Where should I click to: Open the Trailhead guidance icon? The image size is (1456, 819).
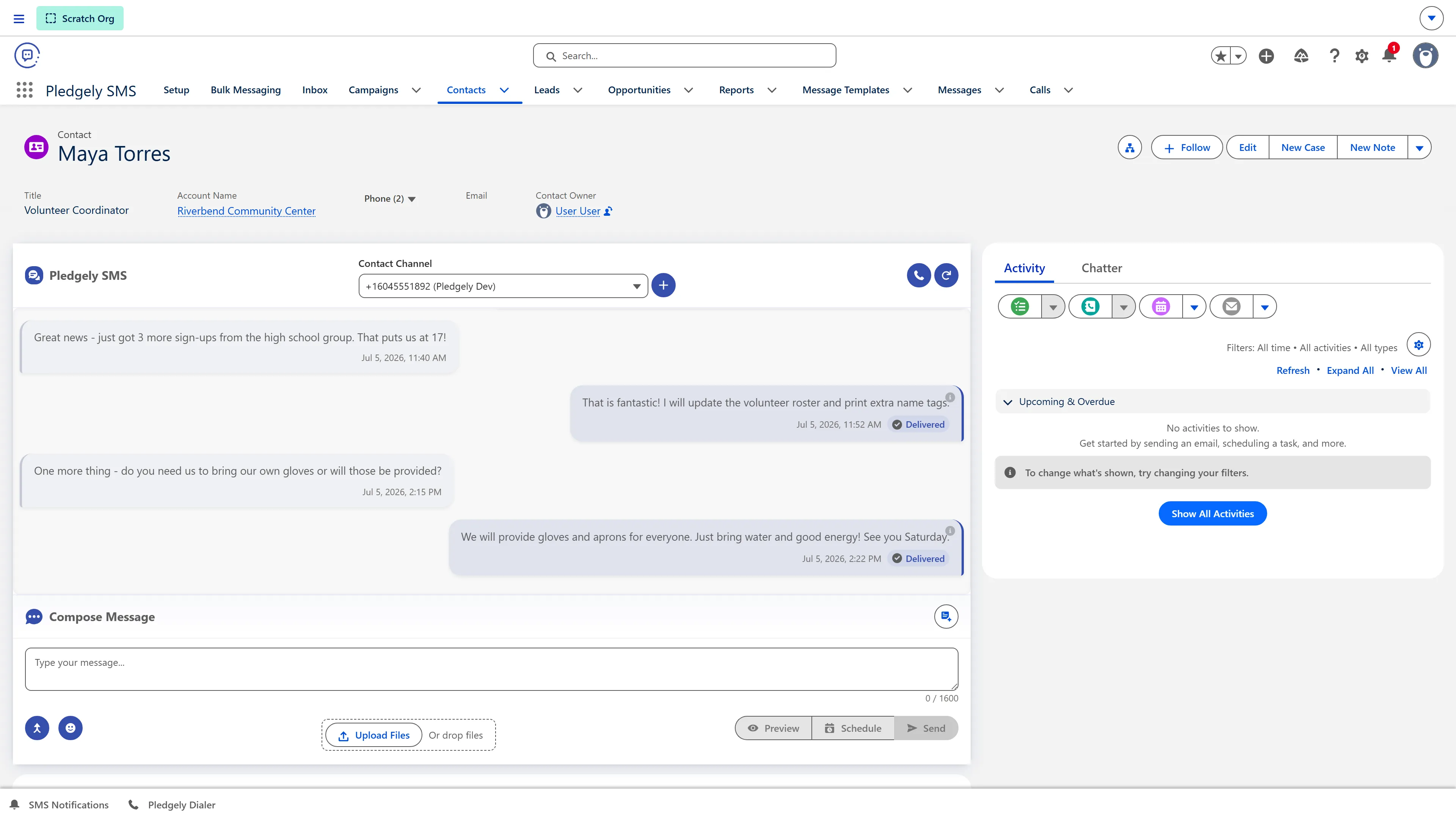pyautogui.click(x=1301, y=56)
